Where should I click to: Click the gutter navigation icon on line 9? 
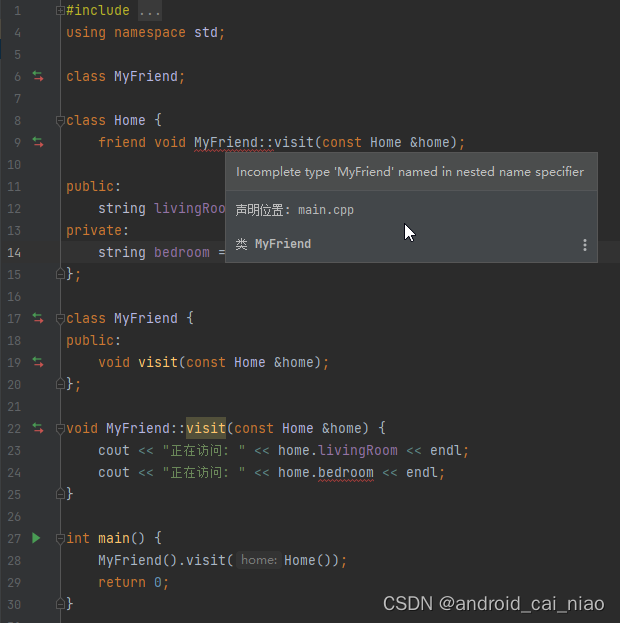point(38,142)
